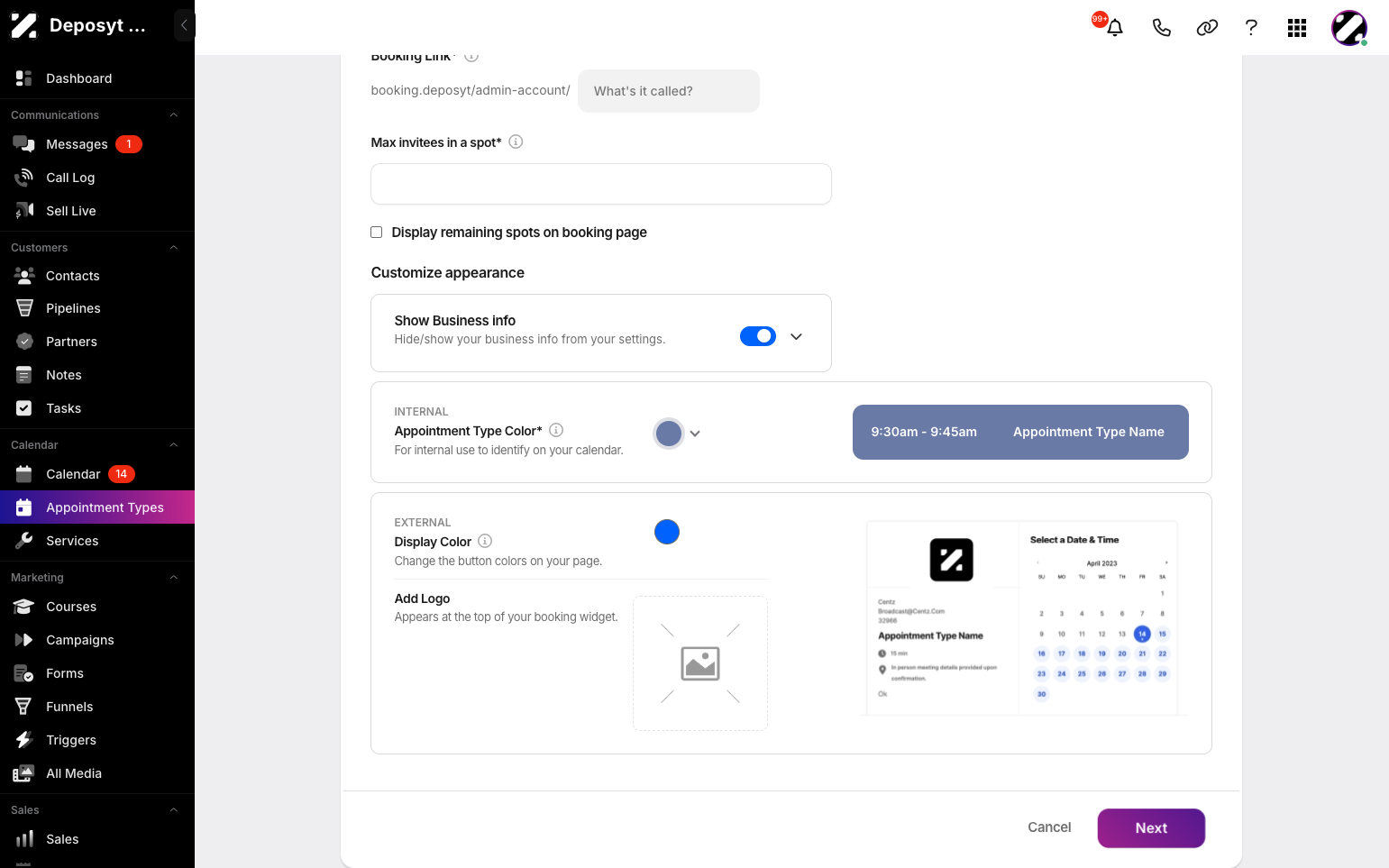Click the booking widget calendar preview
The image size is (1389, 868).
[x=1022, y=618]
